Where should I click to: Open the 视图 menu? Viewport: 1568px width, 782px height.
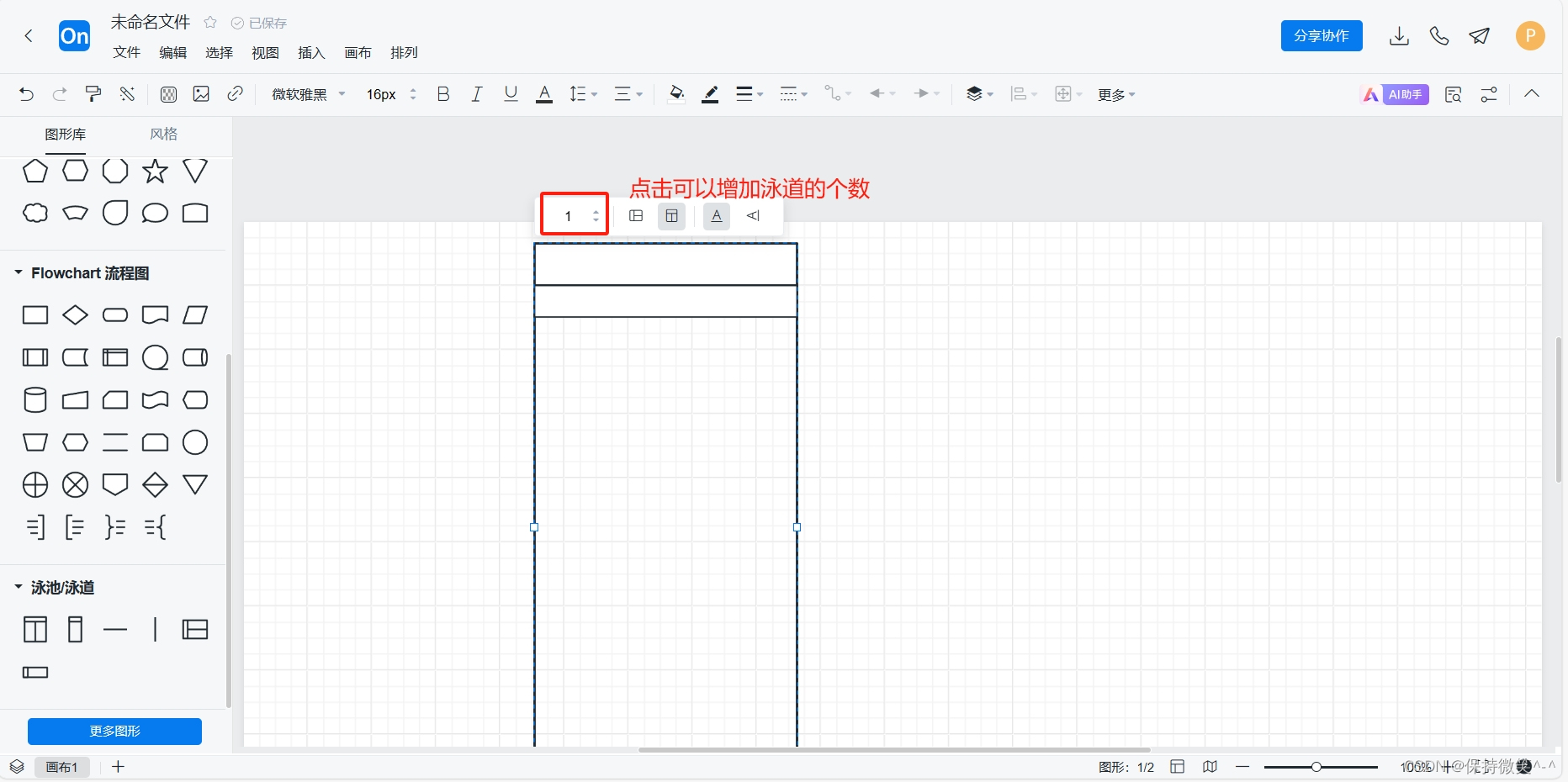click(266, 52)
